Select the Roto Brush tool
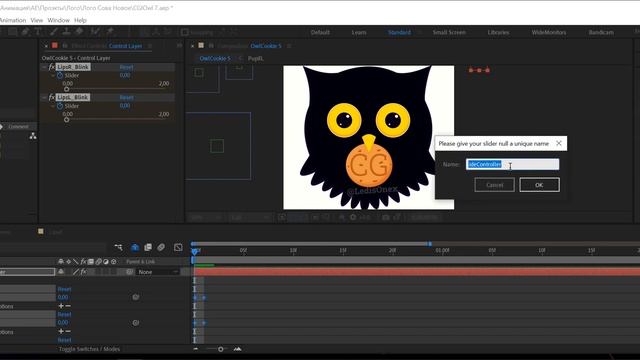The image size is (640, 360). 95,32
